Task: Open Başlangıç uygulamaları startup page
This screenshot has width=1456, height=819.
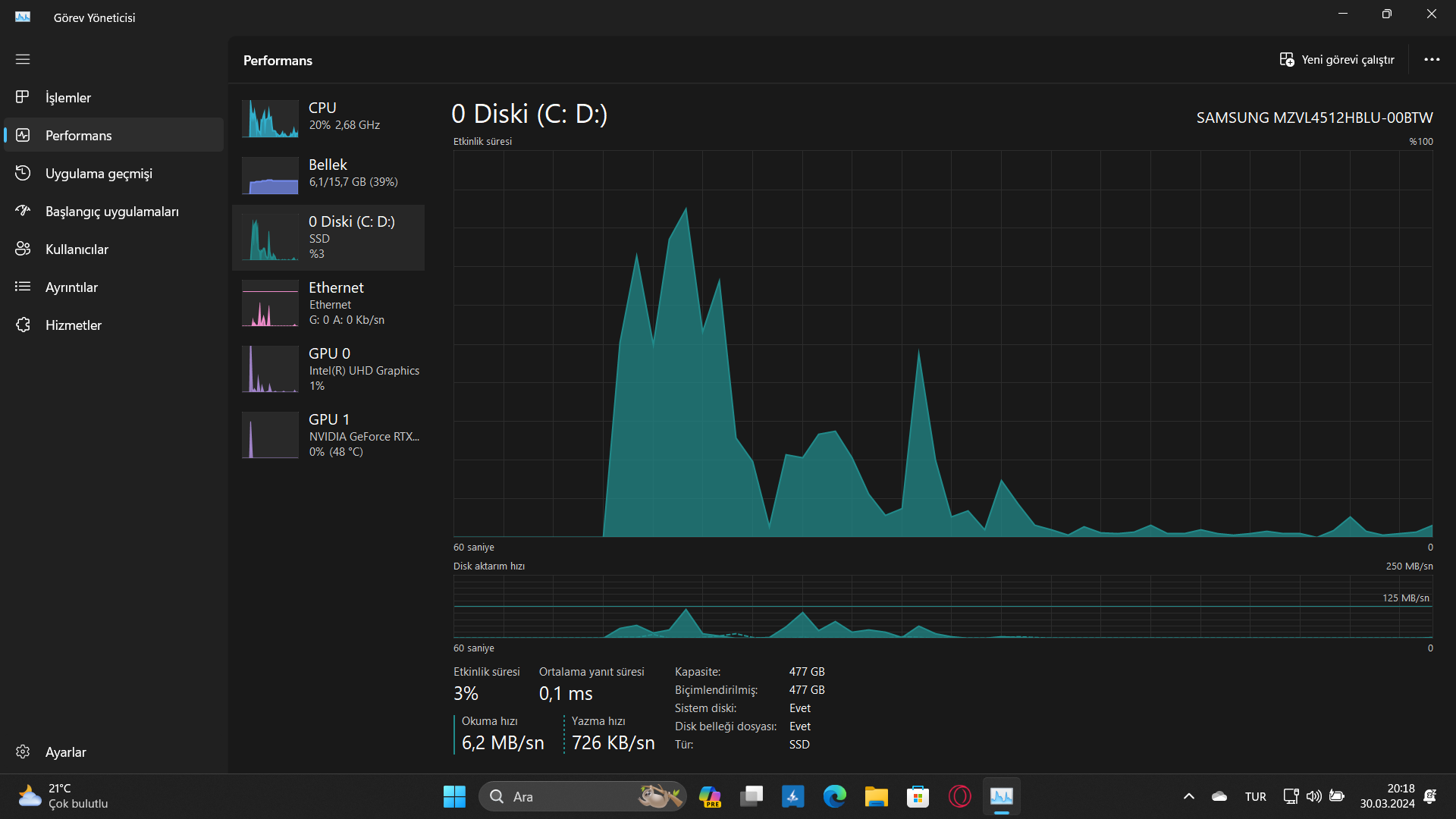Action: point(111,212)
